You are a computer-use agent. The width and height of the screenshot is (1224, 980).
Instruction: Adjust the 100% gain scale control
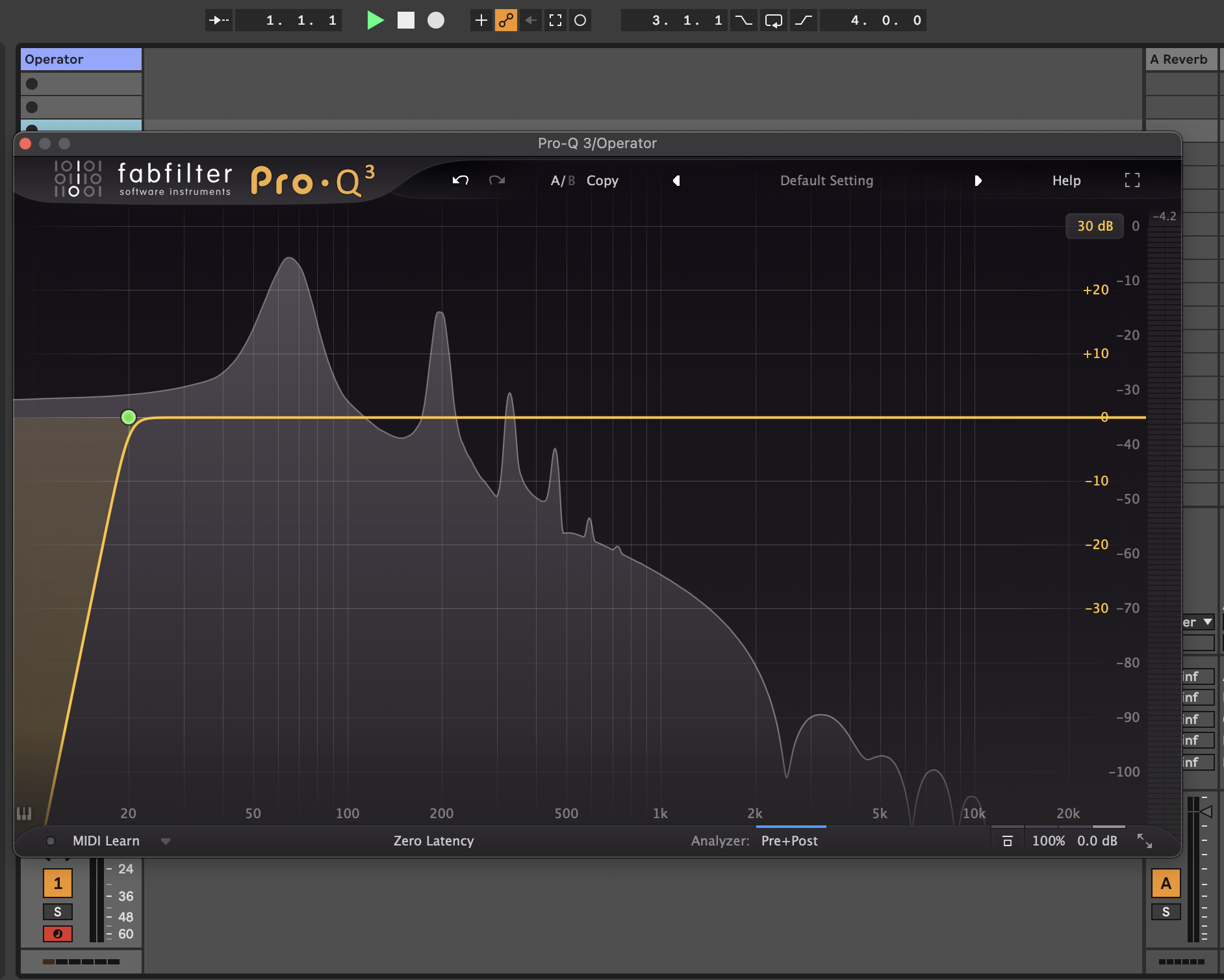1048,841
